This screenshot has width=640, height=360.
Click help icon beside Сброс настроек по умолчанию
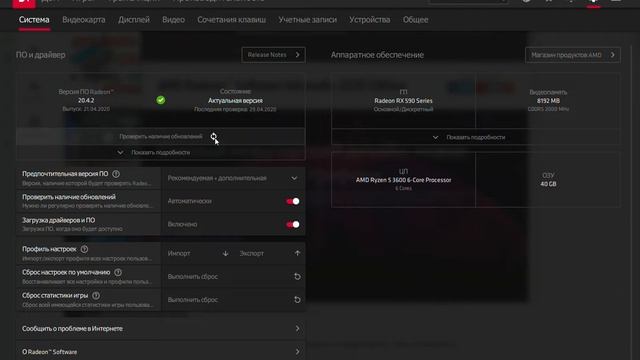(x=118, y=272)
